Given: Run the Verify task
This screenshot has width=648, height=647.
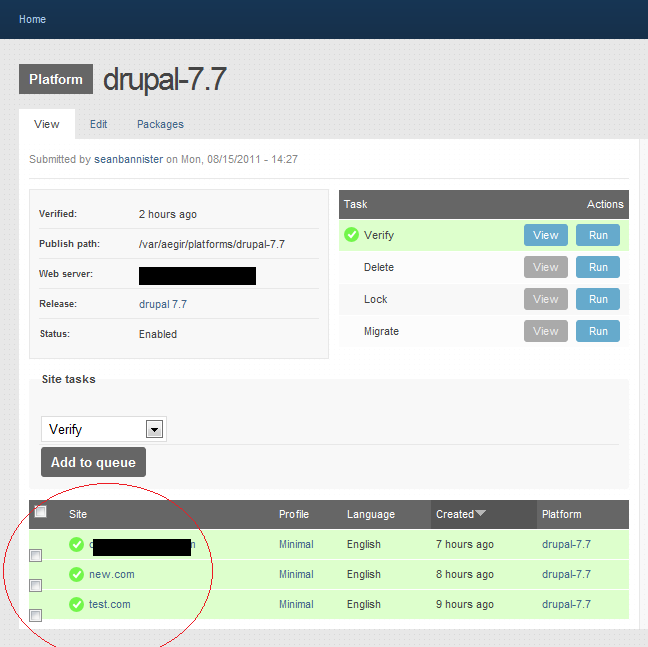Looking at the screenshot, I should pyautogui.click(x=598, y=235).
